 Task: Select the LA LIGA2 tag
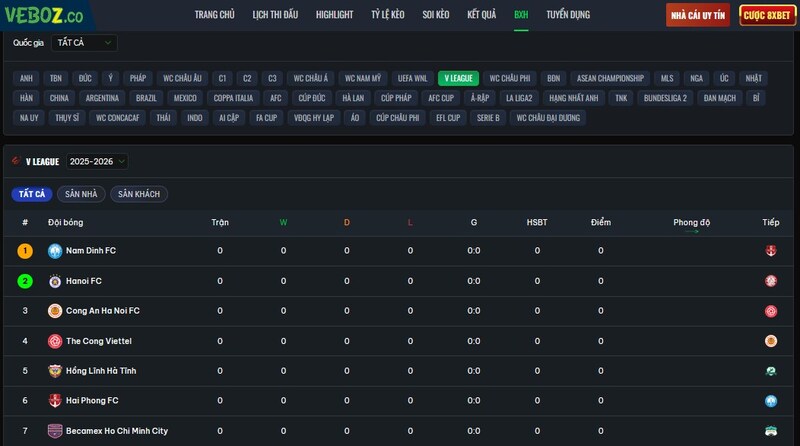(x=519, y=98)
